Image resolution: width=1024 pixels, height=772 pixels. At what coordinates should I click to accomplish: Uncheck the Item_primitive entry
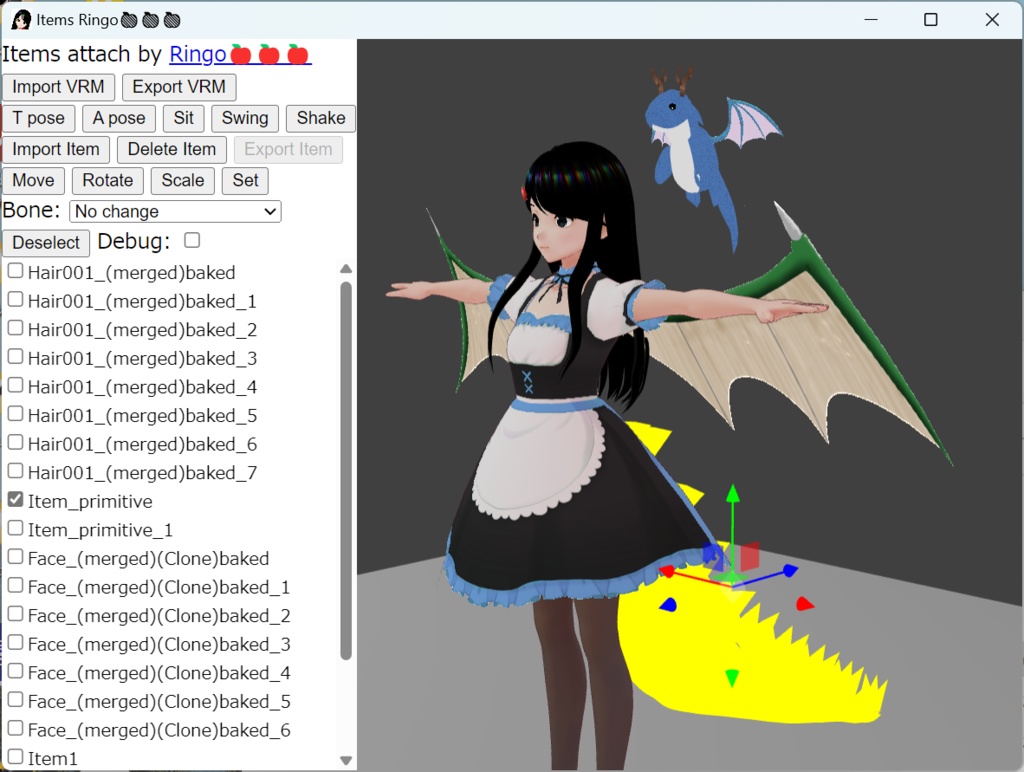point(15,499)
